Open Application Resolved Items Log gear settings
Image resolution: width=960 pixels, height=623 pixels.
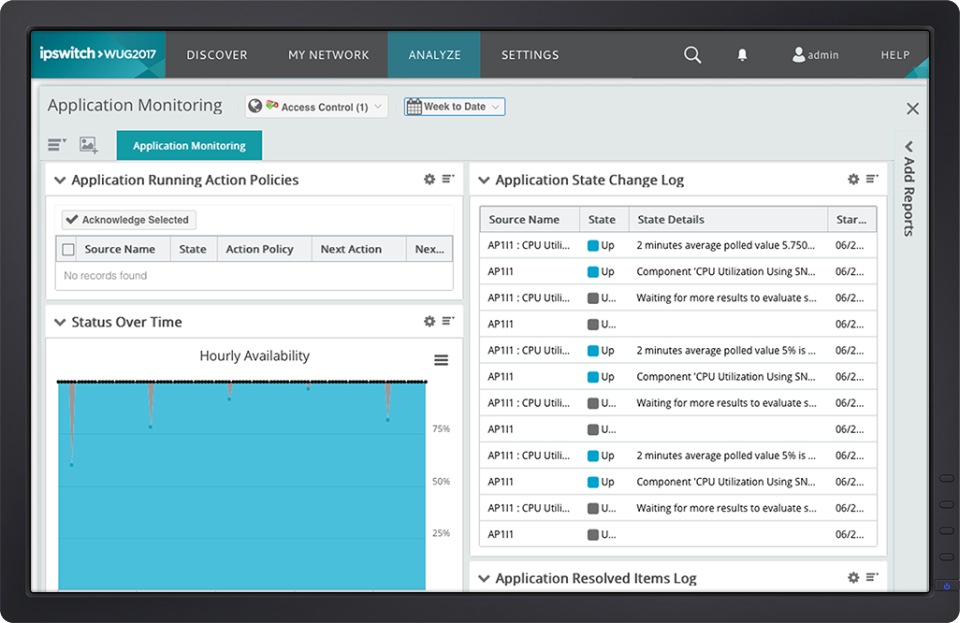tap(853, 577)
